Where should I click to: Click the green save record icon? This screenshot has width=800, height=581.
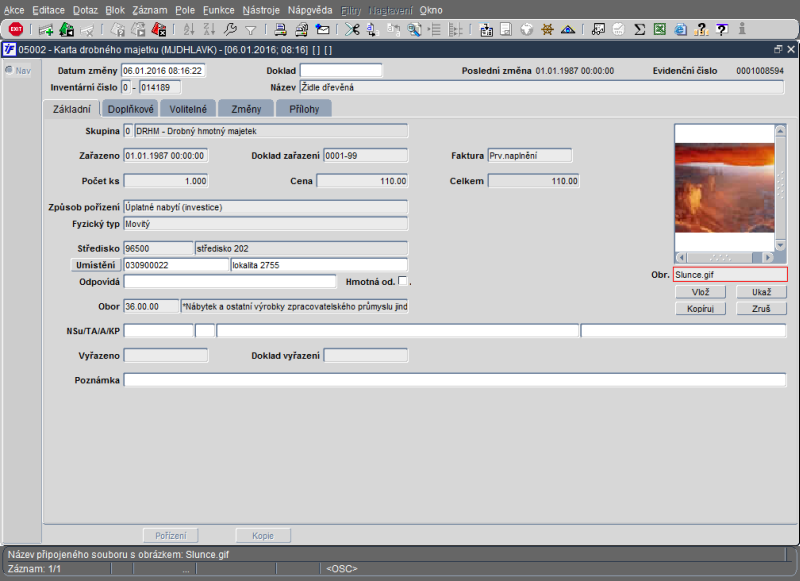(x=66, y=30)
